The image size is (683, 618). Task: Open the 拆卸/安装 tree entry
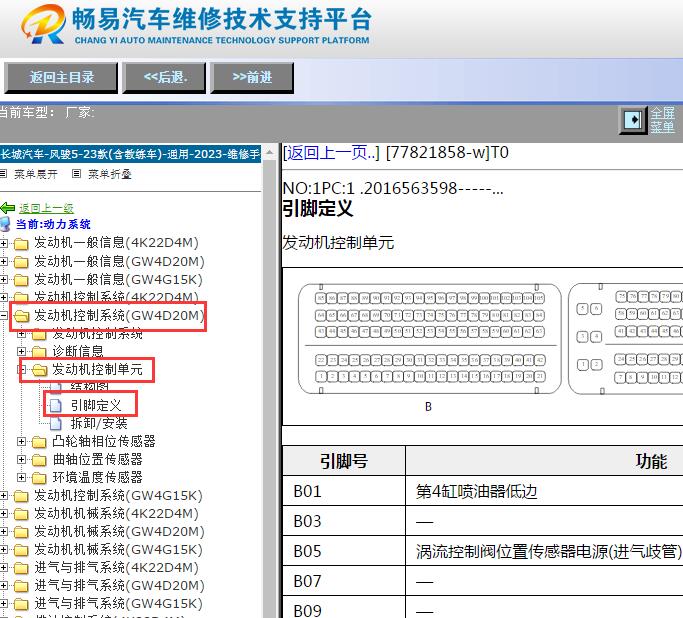click(x=99, y=423)
